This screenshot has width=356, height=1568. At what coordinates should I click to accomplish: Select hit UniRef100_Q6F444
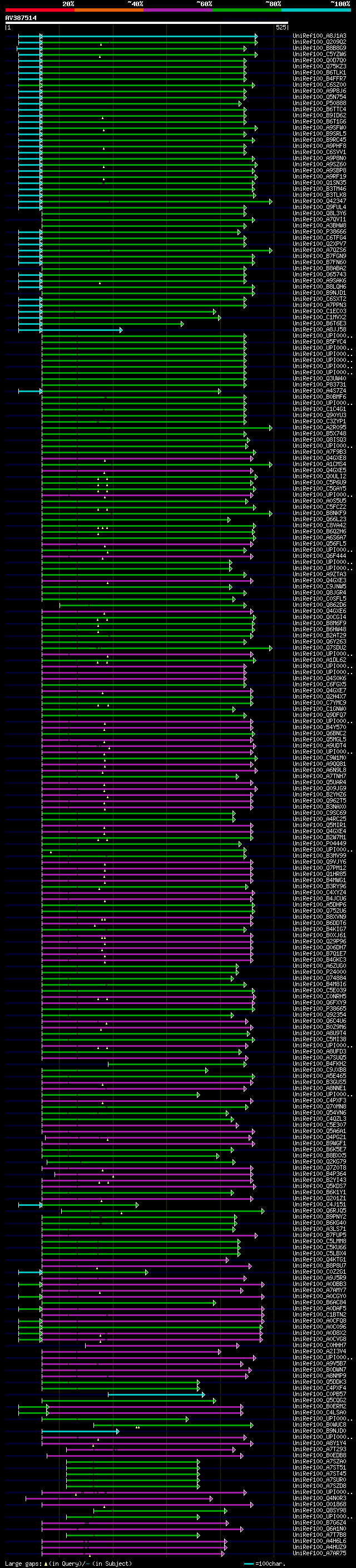[x=319, y=556]
